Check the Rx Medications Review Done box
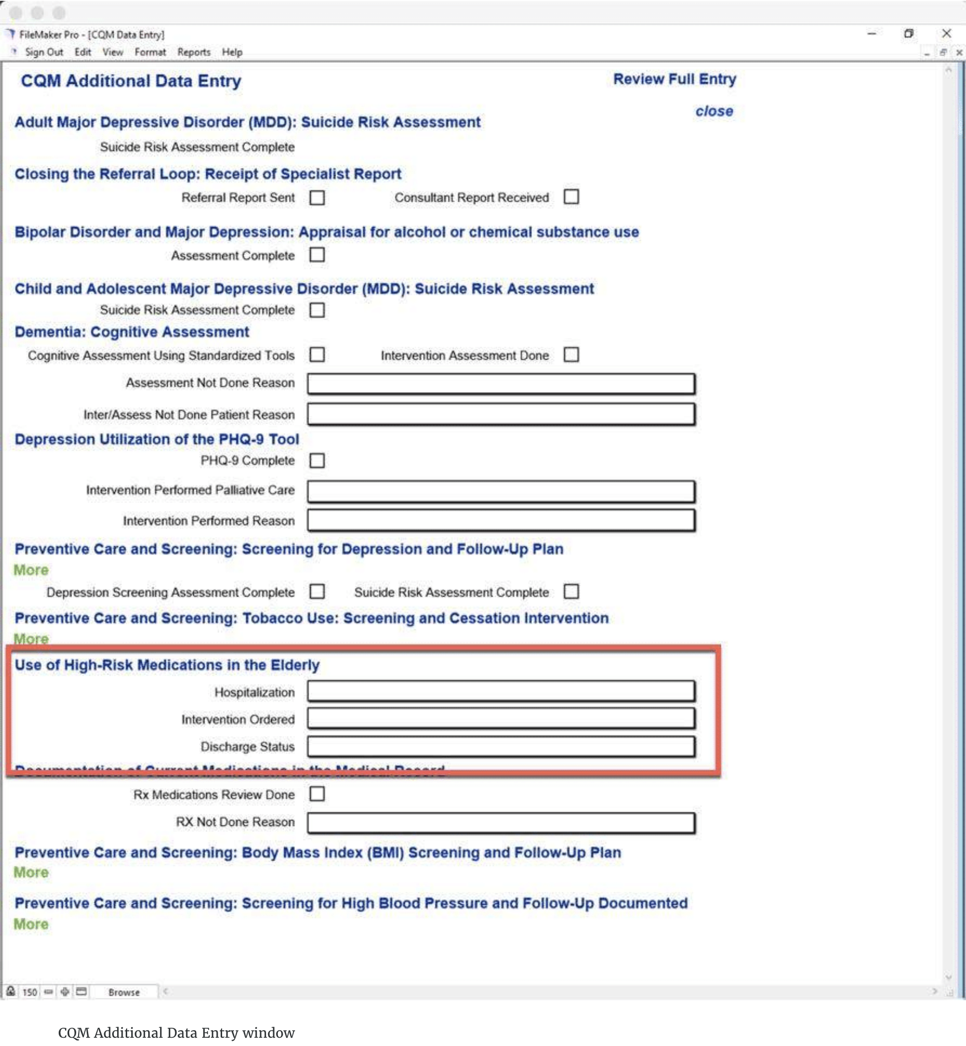Screen dimensions: 966x1046 click(317, 795)
